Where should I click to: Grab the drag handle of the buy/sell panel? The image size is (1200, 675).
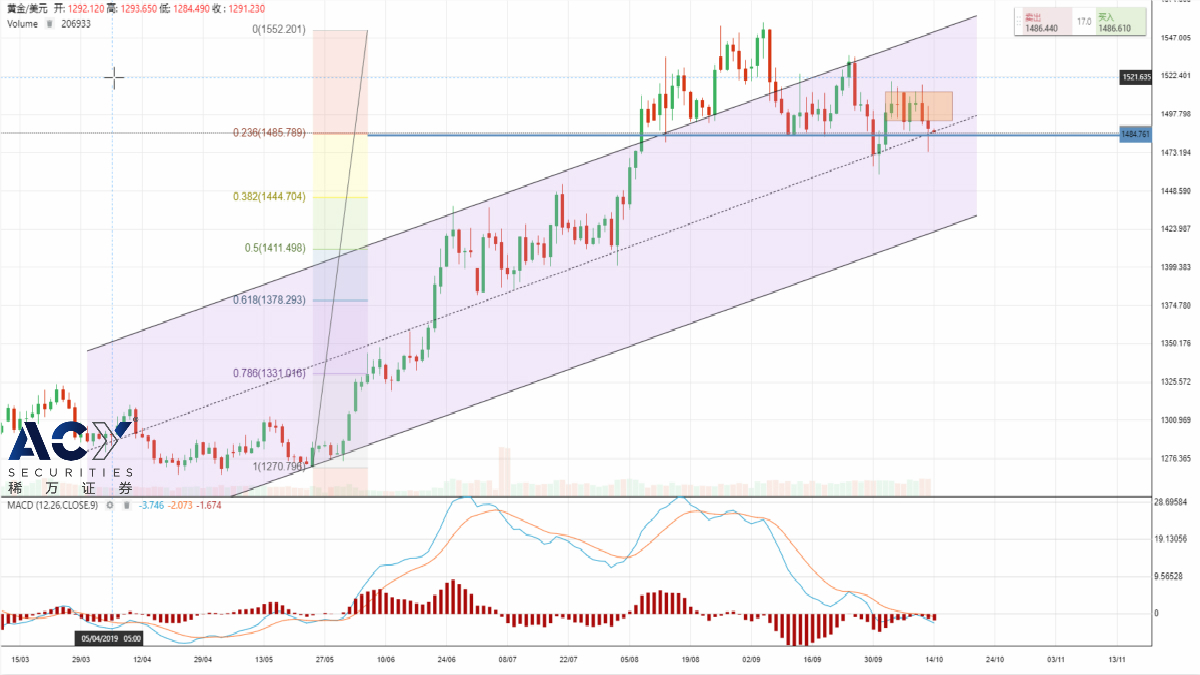[1019, 22]
